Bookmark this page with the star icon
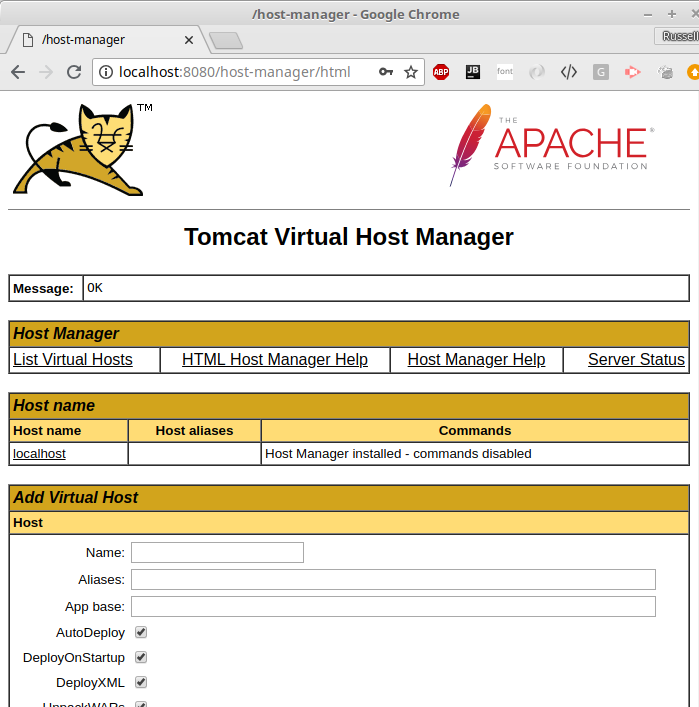The width and height of the screenshot is (699, 707). tap(410, 72)
